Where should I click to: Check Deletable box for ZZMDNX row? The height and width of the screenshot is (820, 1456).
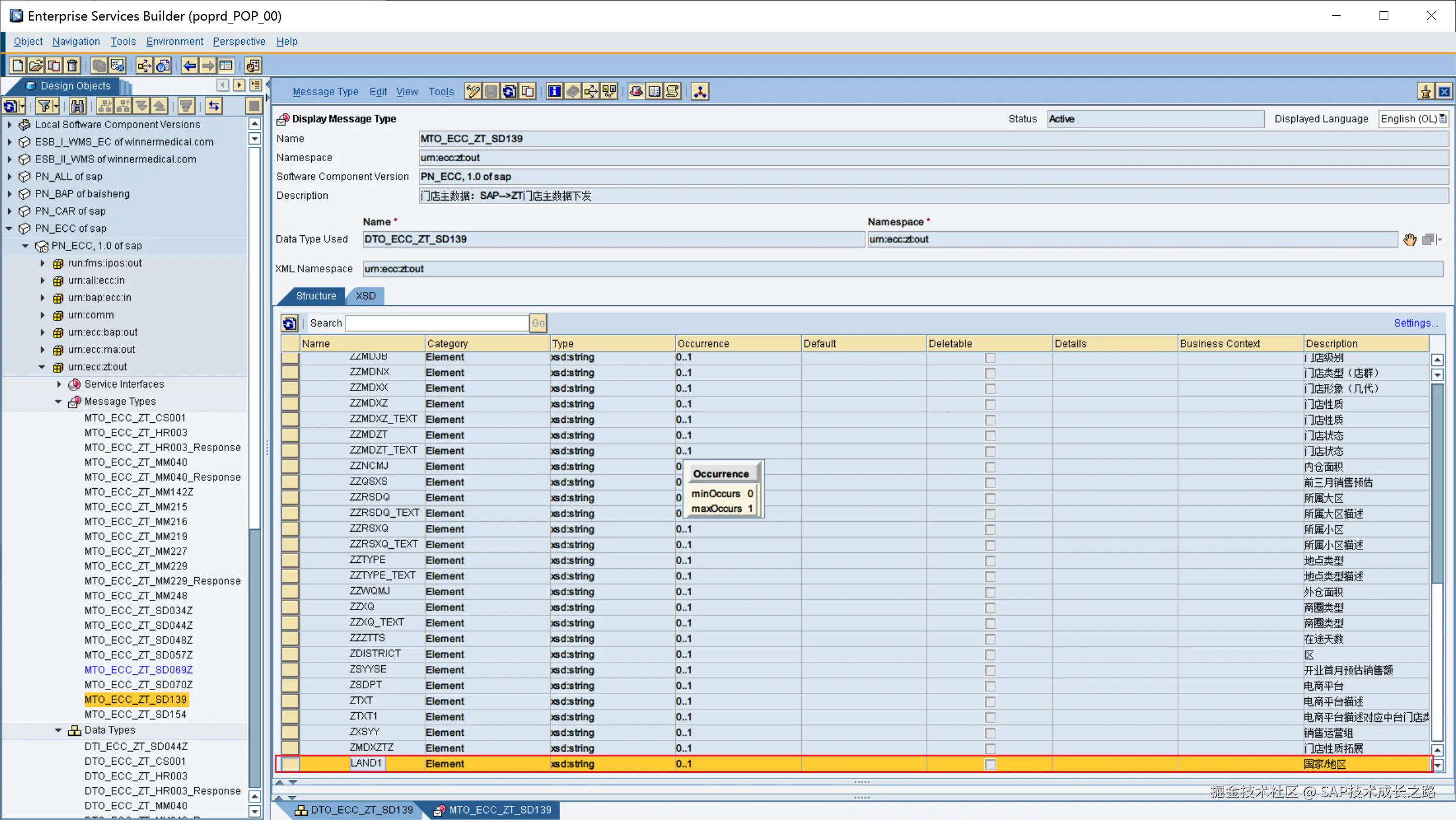point(990,373)
